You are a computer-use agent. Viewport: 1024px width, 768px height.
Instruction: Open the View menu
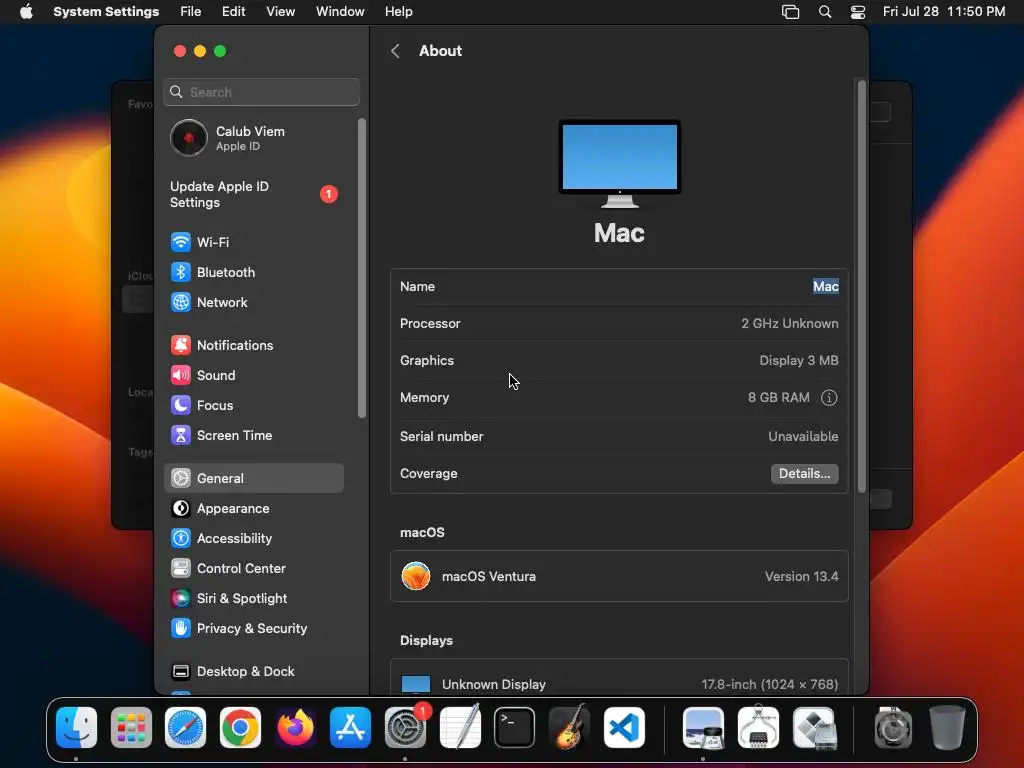[x=281, y=12]
